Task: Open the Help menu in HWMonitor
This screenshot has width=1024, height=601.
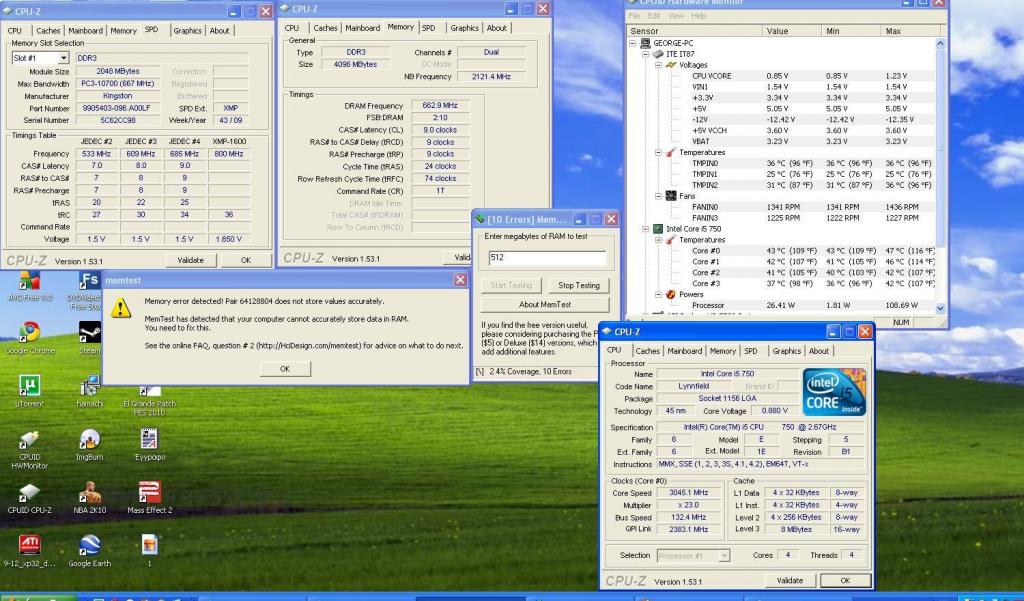Action: tap(698, 16)
